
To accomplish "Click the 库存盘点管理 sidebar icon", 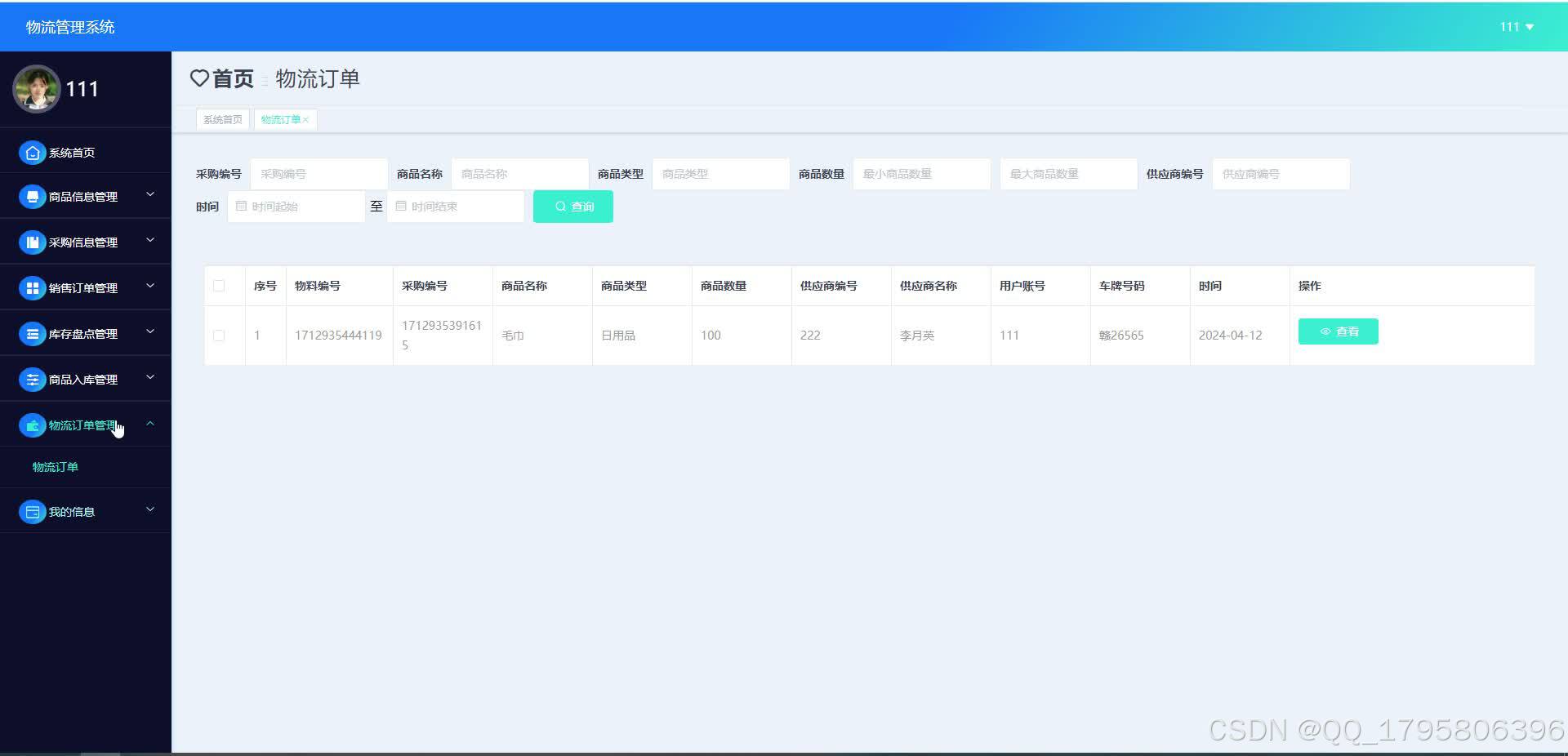I will (x=32, y=334).
